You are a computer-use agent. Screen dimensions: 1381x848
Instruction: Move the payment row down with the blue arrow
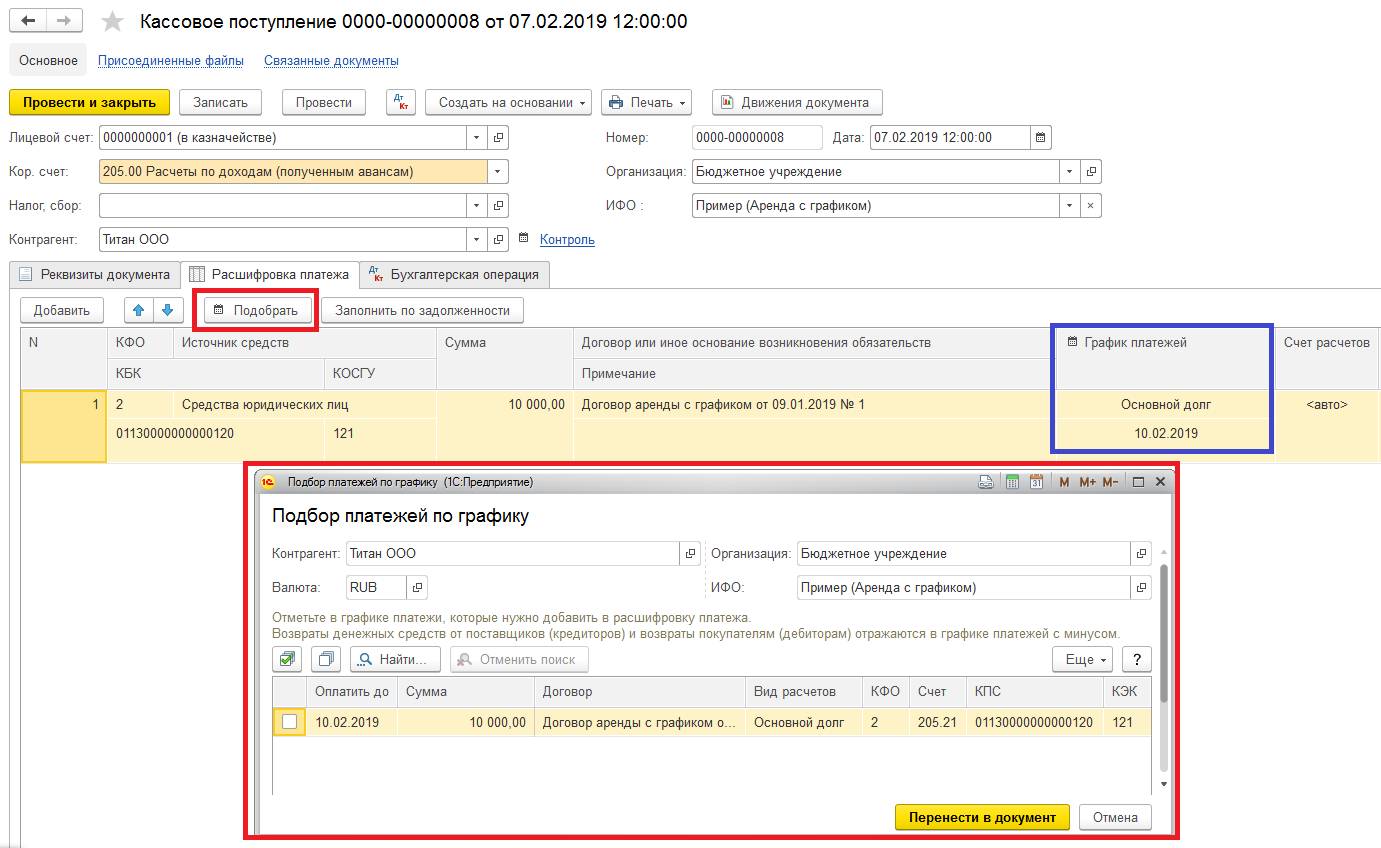pyautogui.click(x=168, y=310)
